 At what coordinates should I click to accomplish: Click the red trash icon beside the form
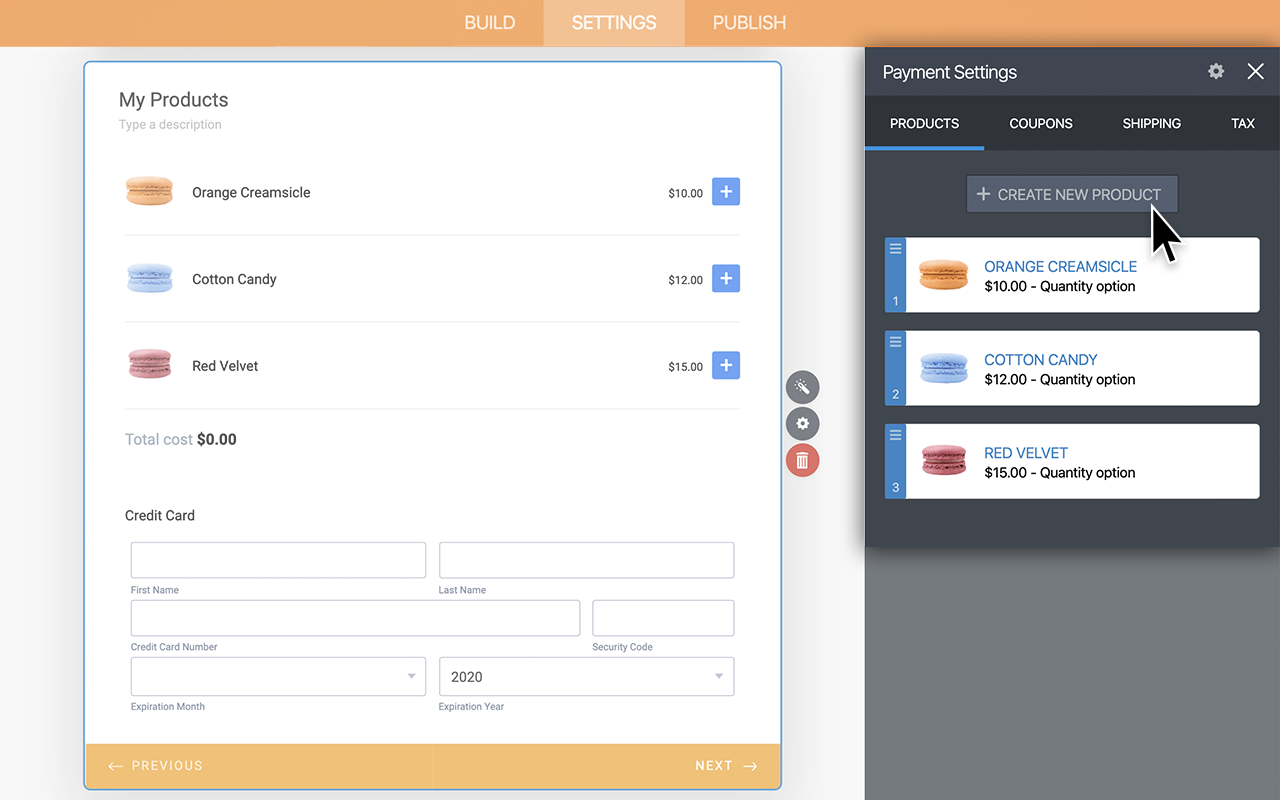(x=802, y=460)
